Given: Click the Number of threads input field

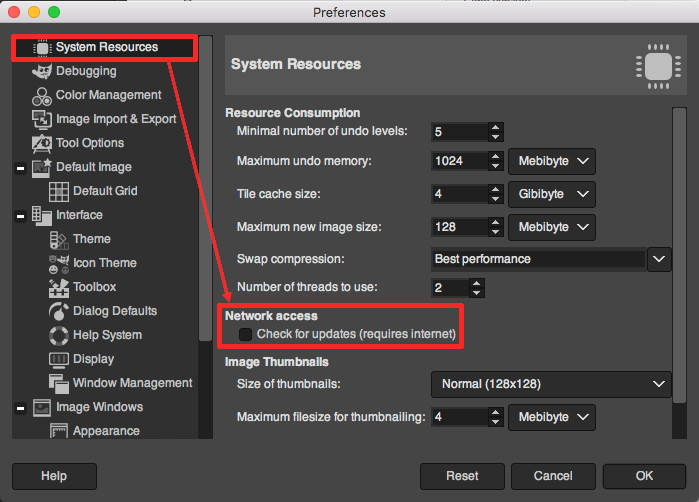Looking at the screenshot, I should click(450, 288).
